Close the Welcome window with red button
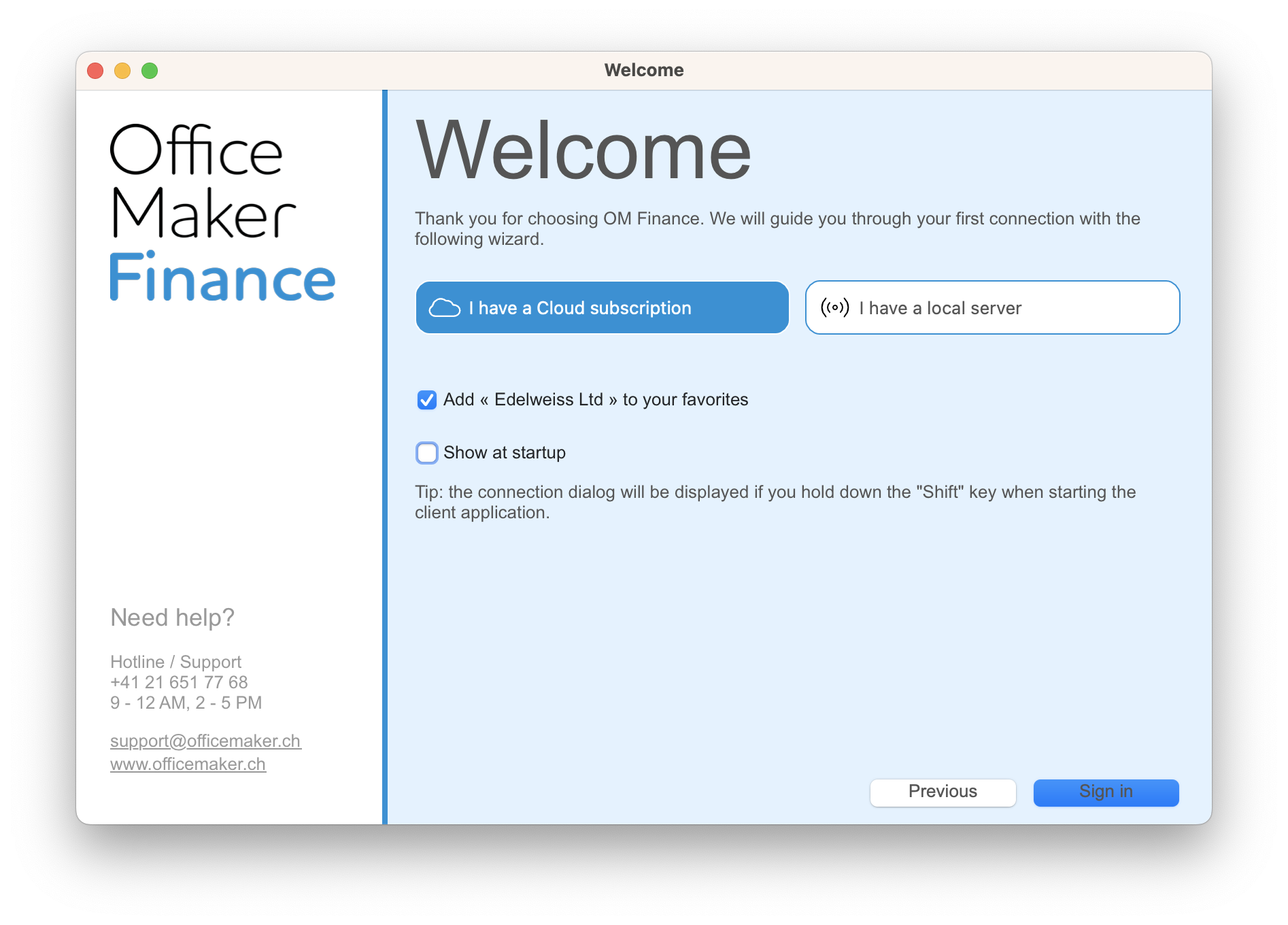 pos(95,71)
